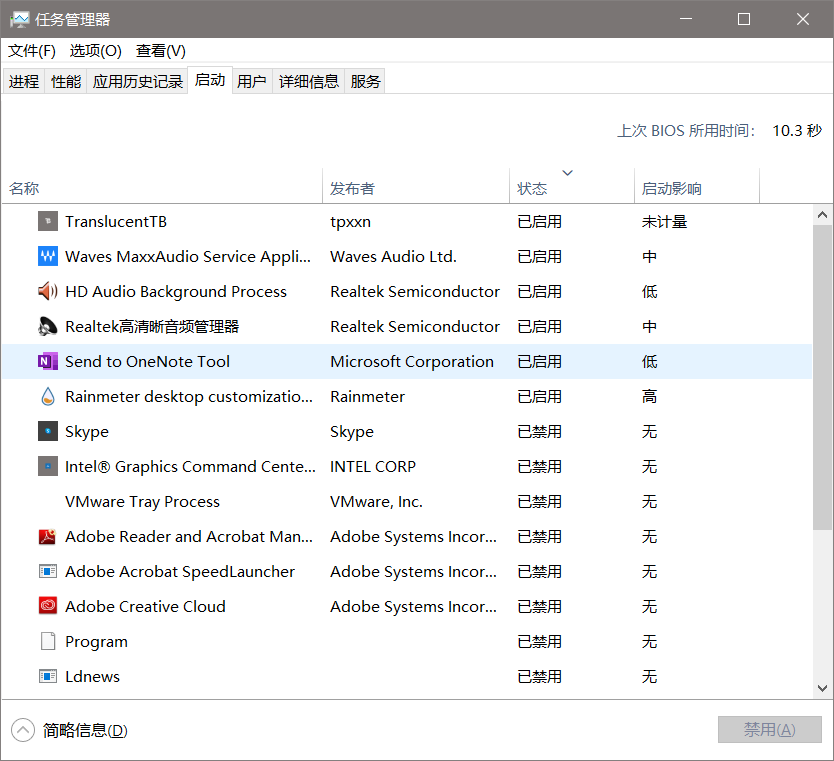Click the Intel Graphics Command Center icon
The height and width of the screenshot is (761, 834).
click(48, 466)
